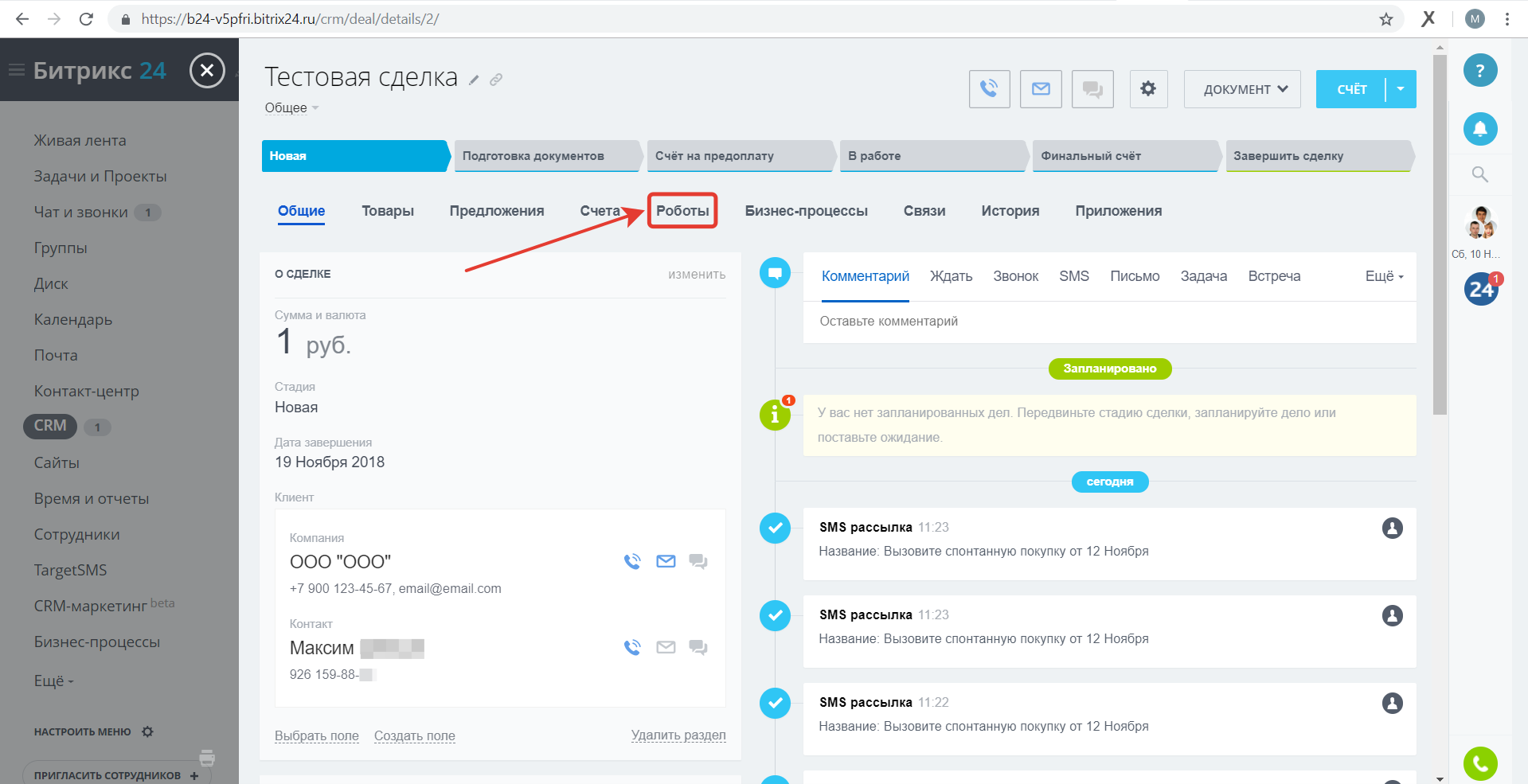Bookmark page with star icon
The height and width of the screenshot is (784, 1528).
[1386, 19]
